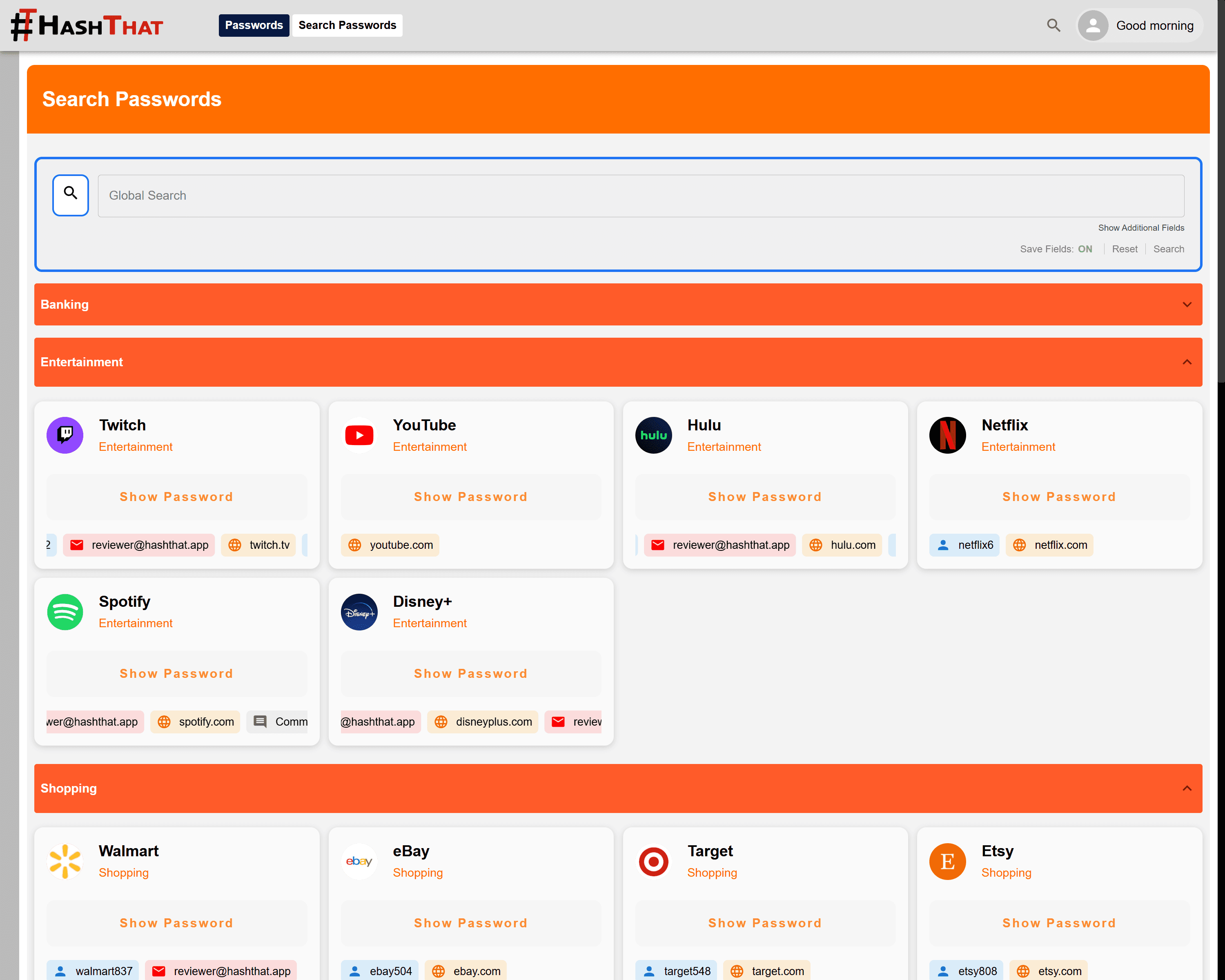Collapse the Entertainment section
This screenshot has width=1225, height=980.
click(1186, 362)
